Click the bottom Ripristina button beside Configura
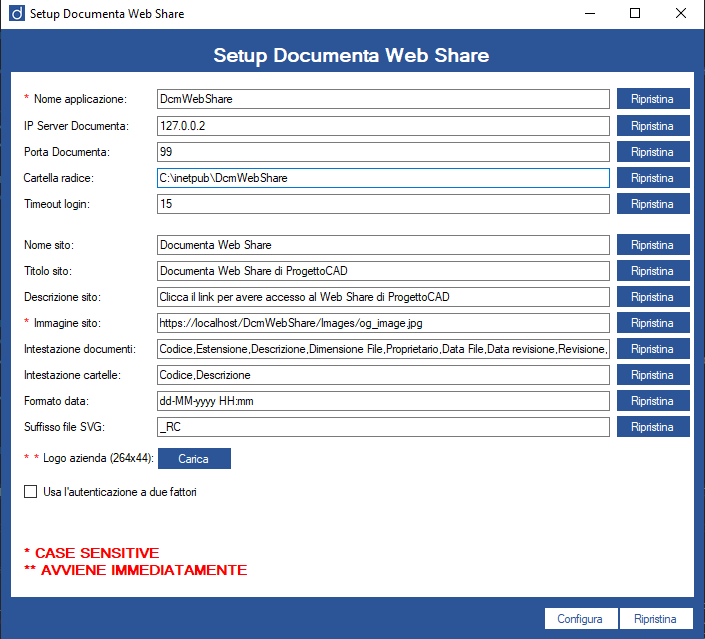Image resolution: width=705 pixels, height=639 pixels. (x=656, y=619)
